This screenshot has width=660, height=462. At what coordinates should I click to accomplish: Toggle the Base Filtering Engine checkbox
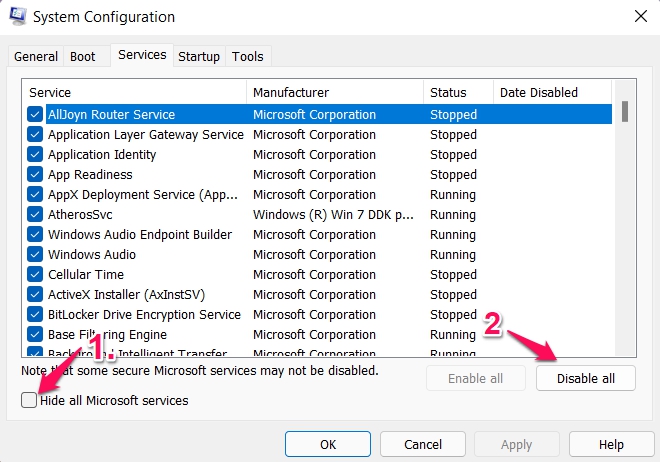point(35,335)
